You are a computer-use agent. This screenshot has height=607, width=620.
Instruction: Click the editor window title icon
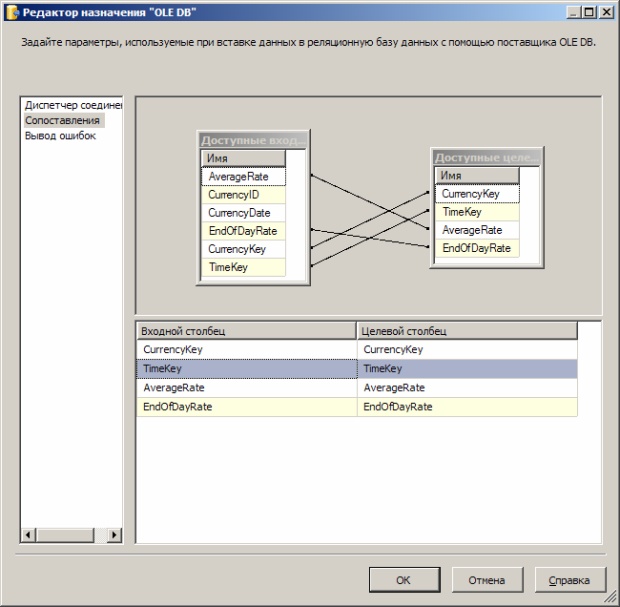click(13, 12)
